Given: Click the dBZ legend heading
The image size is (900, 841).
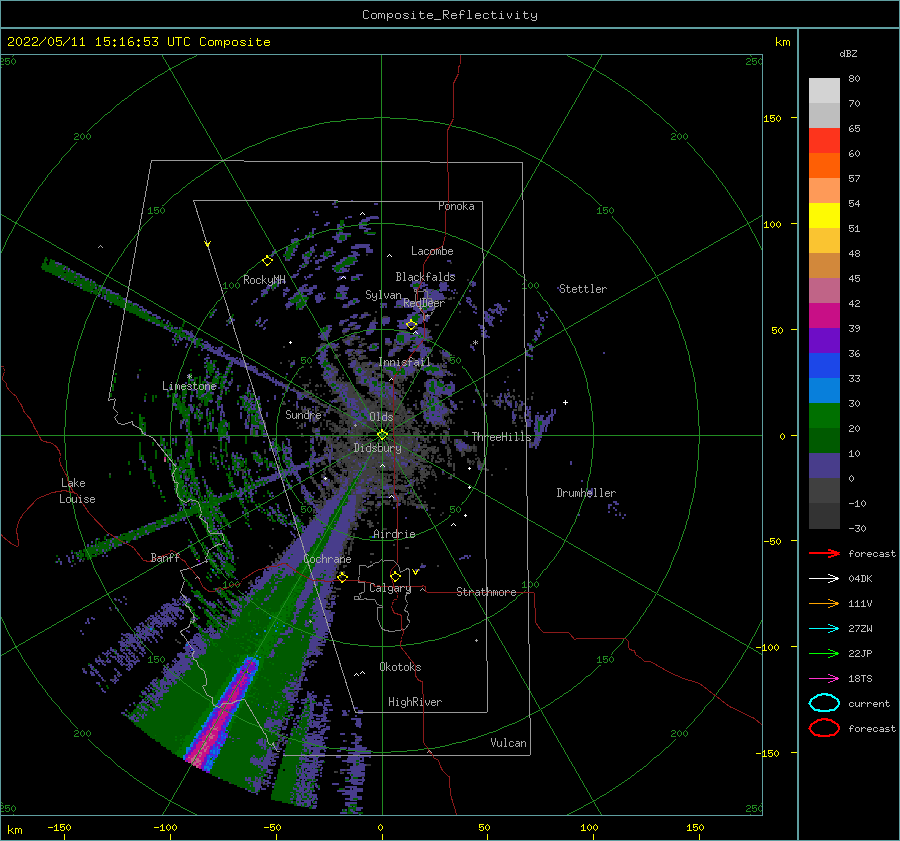Looking at the screenshot, I should pyautogui.click(x=848, y=53).
